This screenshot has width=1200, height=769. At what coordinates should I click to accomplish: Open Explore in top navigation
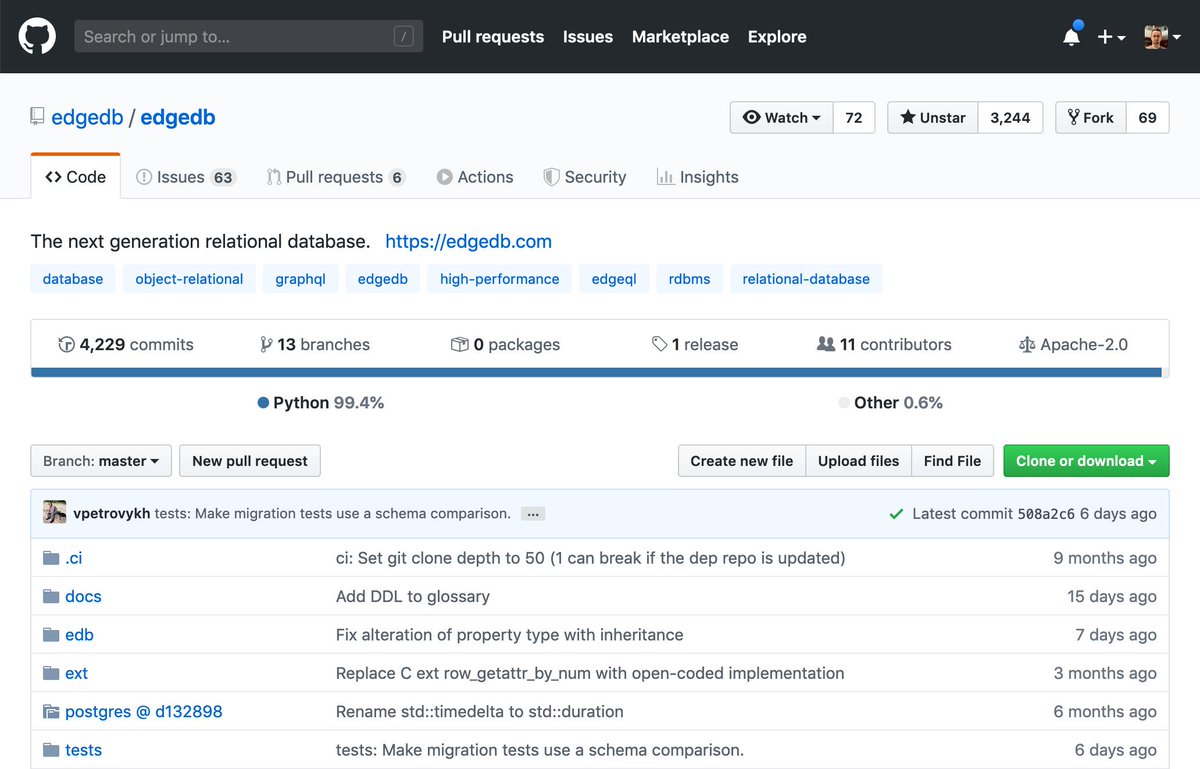tap(777, 37)
